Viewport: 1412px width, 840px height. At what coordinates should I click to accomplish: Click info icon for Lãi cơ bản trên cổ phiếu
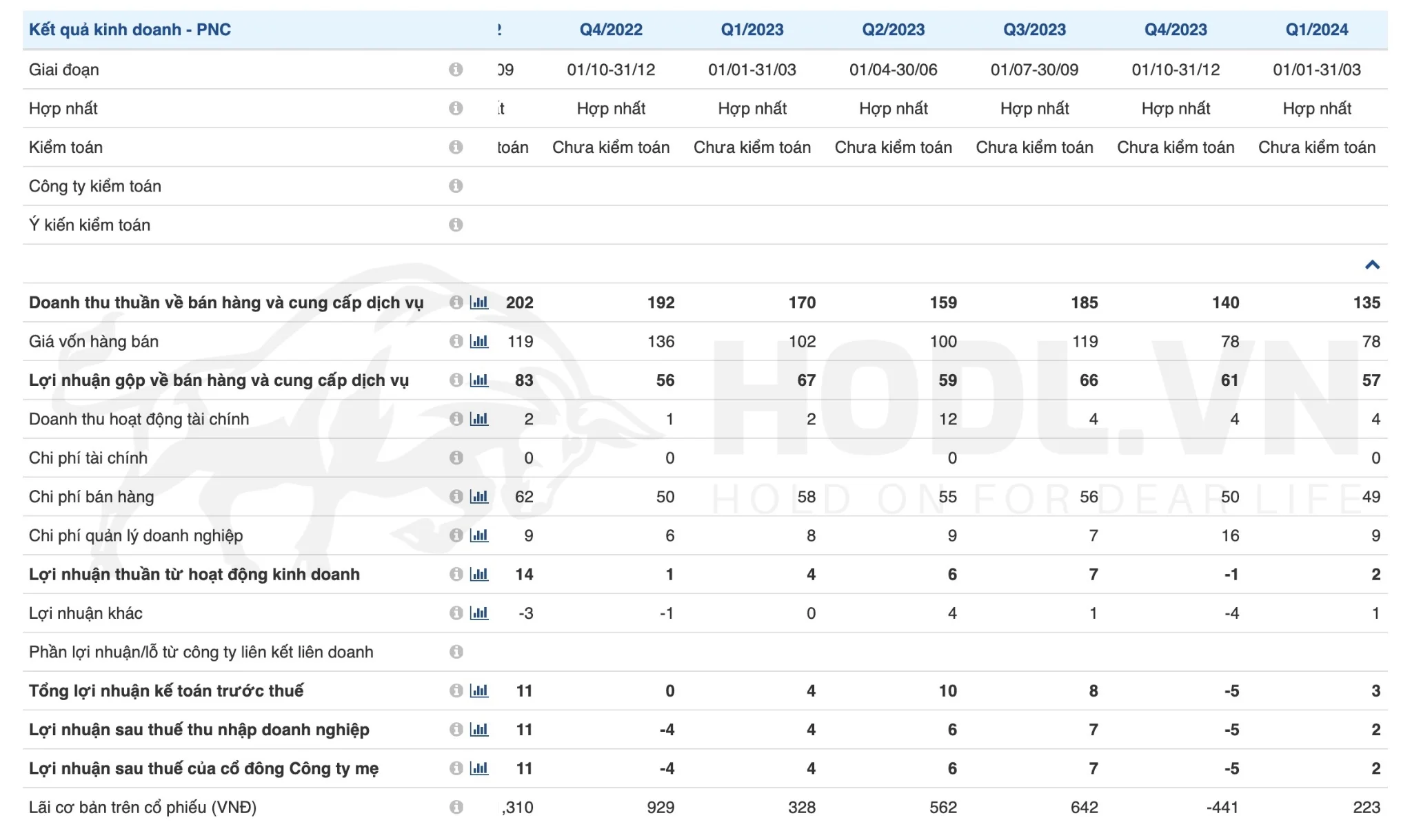coord(456,807)
